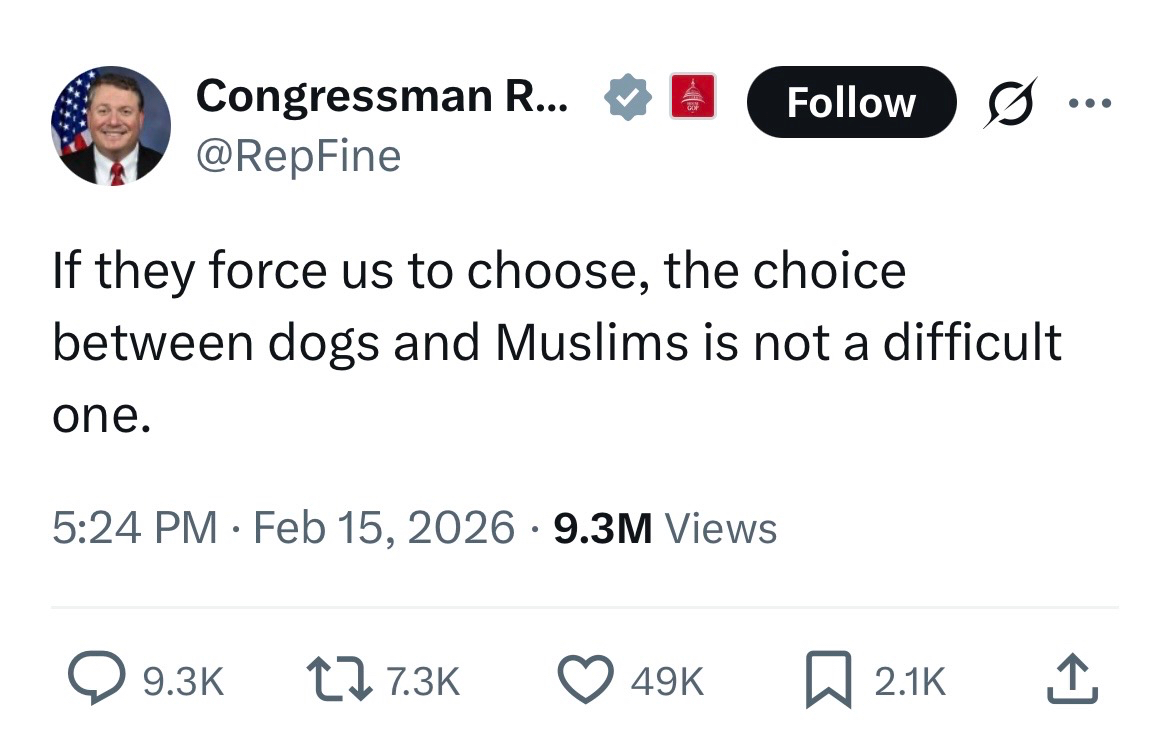
Task: Click the reply speech bubble icon
Action: tap(96, 680)
